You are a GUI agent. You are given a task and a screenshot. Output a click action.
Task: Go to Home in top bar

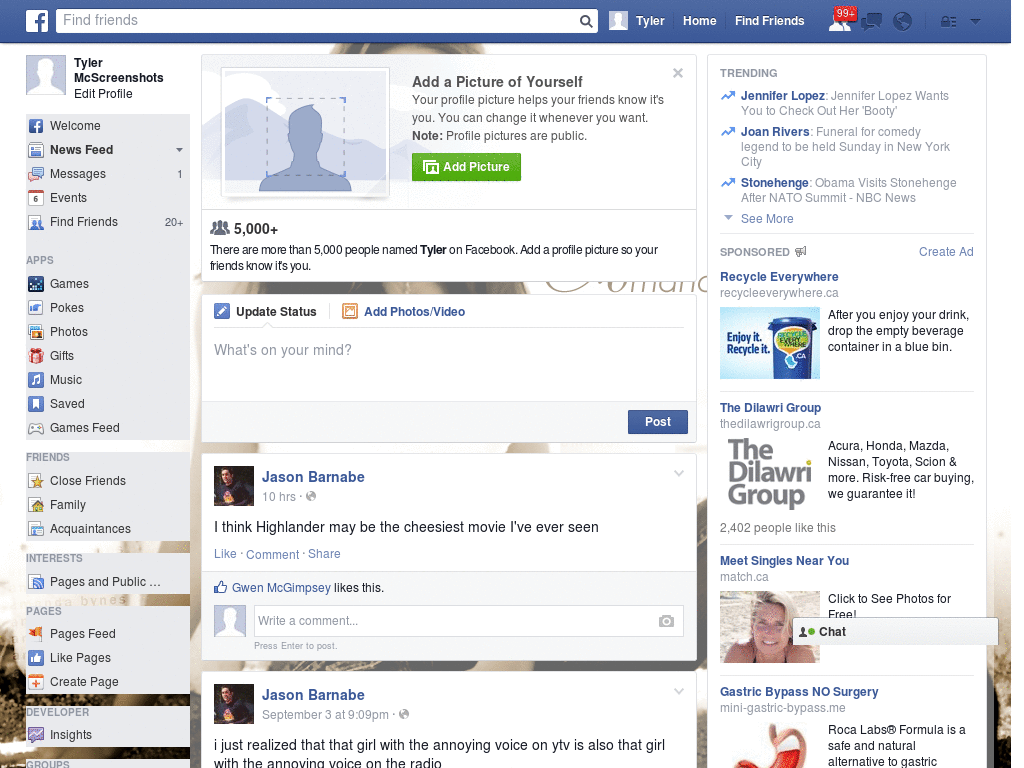699,21
